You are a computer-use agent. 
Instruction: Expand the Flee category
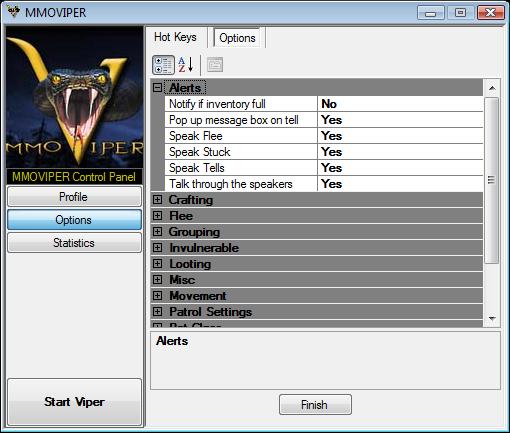(x=157, y=216)
